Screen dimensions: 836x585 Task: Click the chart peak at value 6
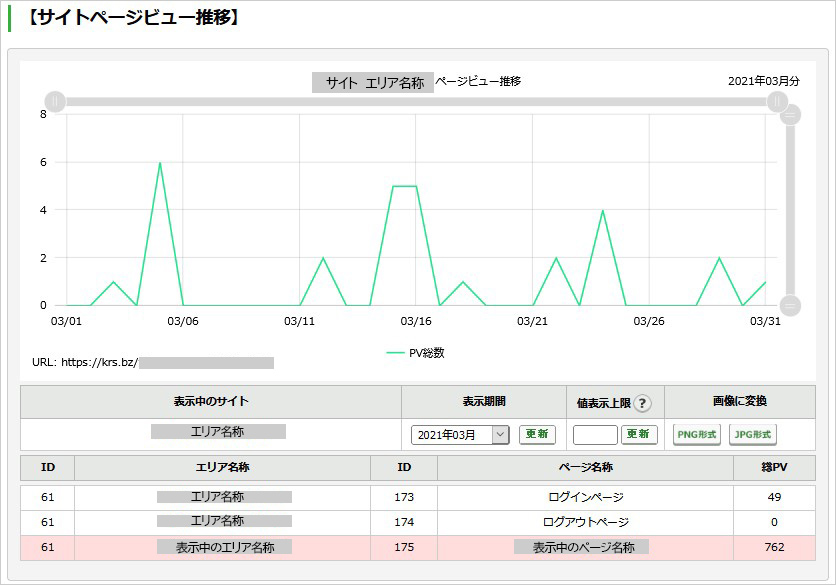coord(160,162)
